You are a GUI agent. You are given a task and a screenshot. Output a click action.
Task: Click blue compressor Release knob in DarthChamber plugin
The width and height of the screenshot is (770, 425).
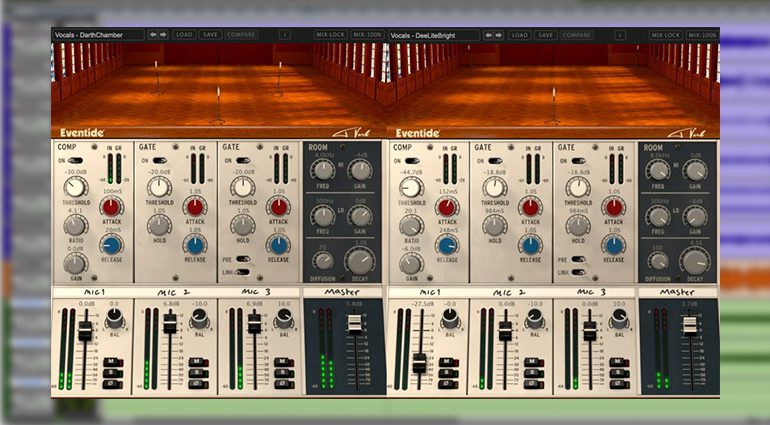[x=111, y=245]
